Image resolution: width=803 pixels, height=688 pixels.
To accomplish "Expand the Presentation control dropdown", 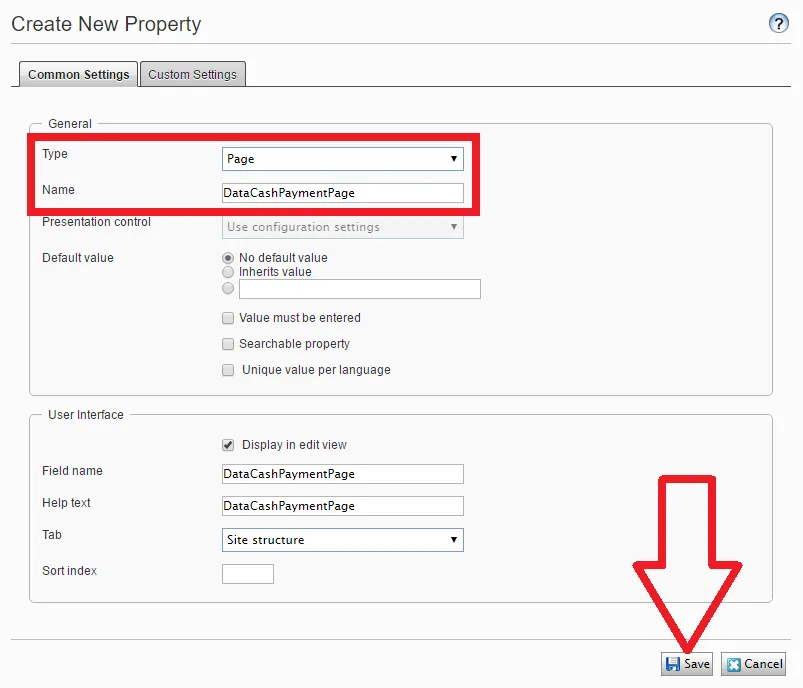I will click(x=343, y=227).
